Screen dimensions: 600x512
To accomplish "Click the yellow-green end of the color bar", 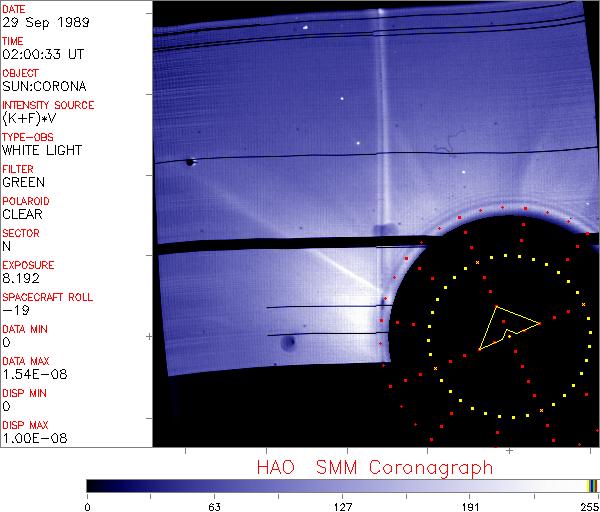I will click(x=592, y=486).
